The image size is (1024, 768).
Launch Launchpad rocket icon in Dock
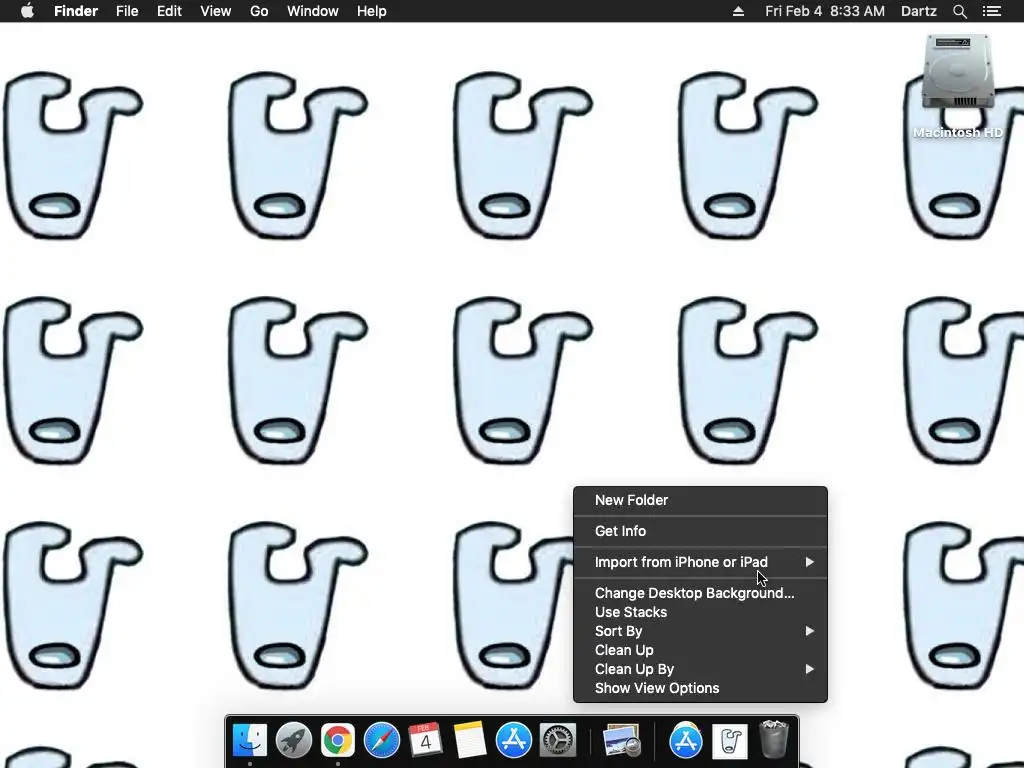click(x=293, y=741)
